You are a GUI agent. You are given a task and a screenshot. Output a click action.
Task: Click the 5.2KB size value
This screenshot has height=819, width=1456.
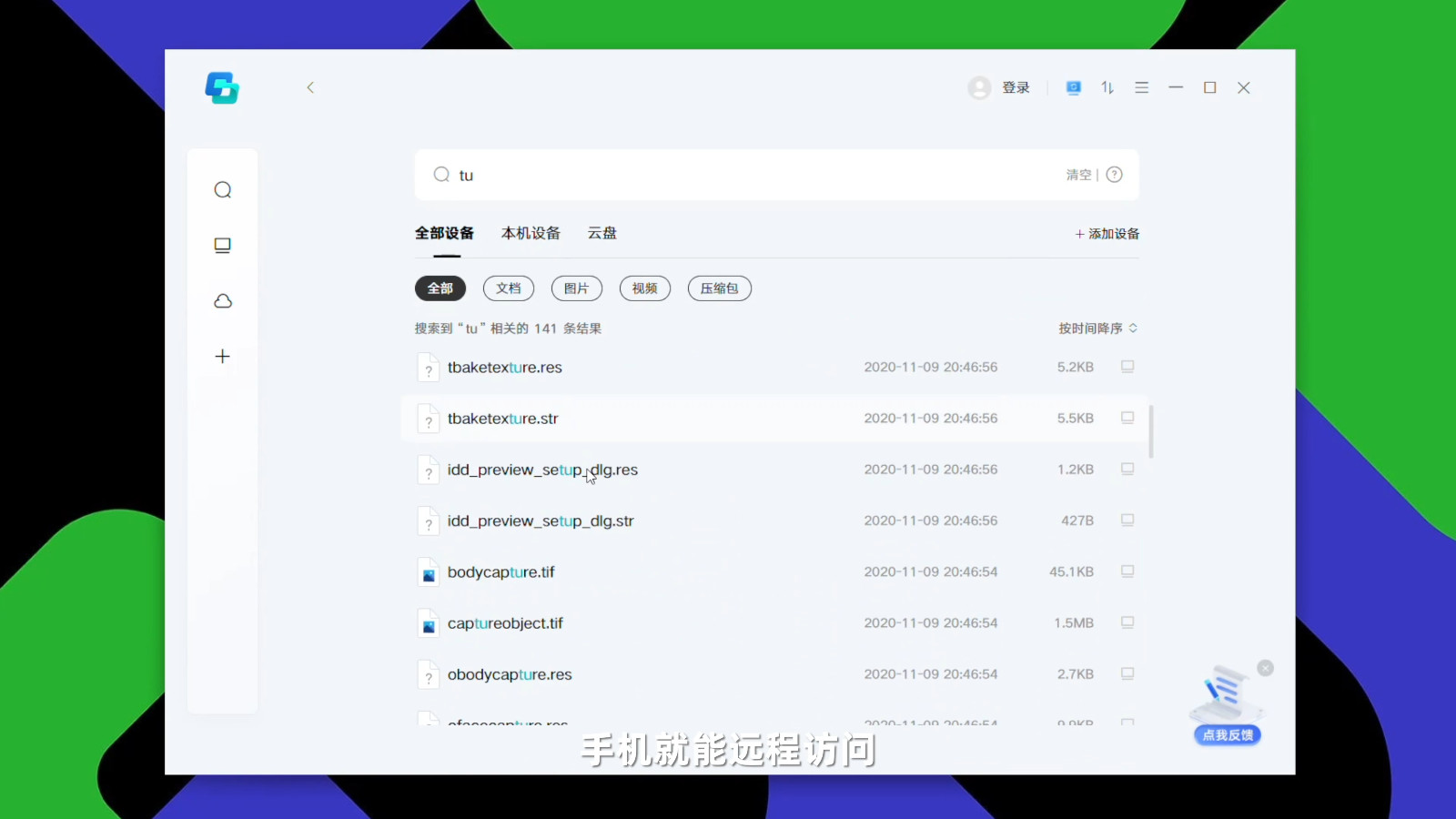[x=1076, y=368]
